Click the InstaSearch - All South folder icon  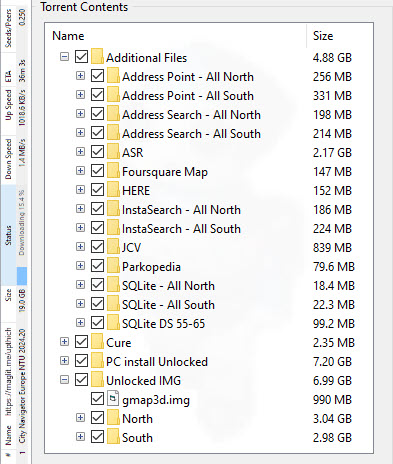tap(113, 228)
